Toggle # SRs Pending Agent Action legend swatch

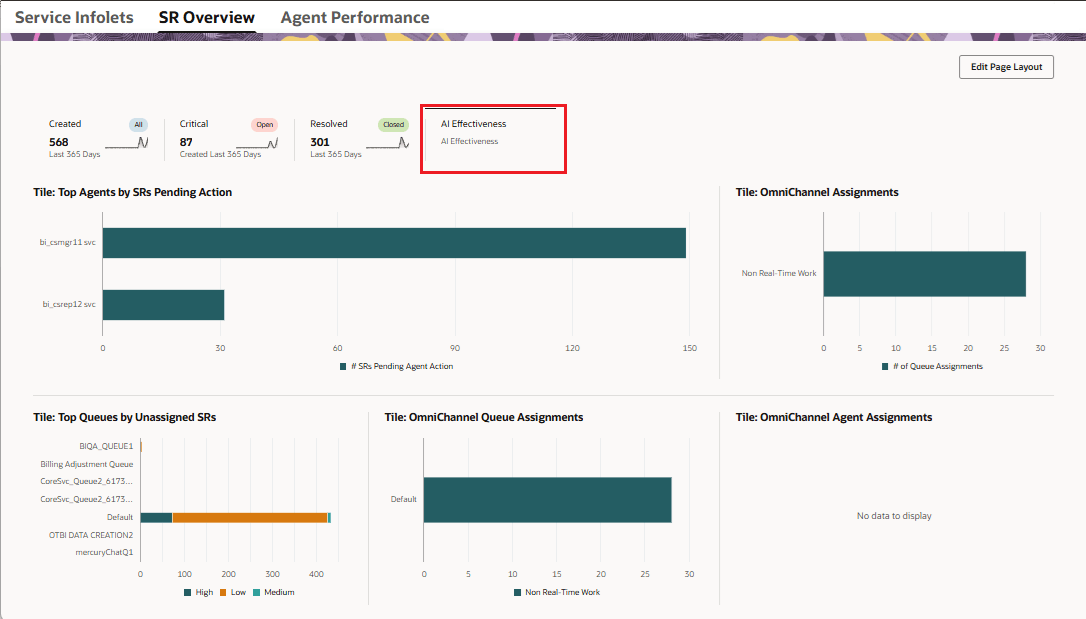(343, 366)
